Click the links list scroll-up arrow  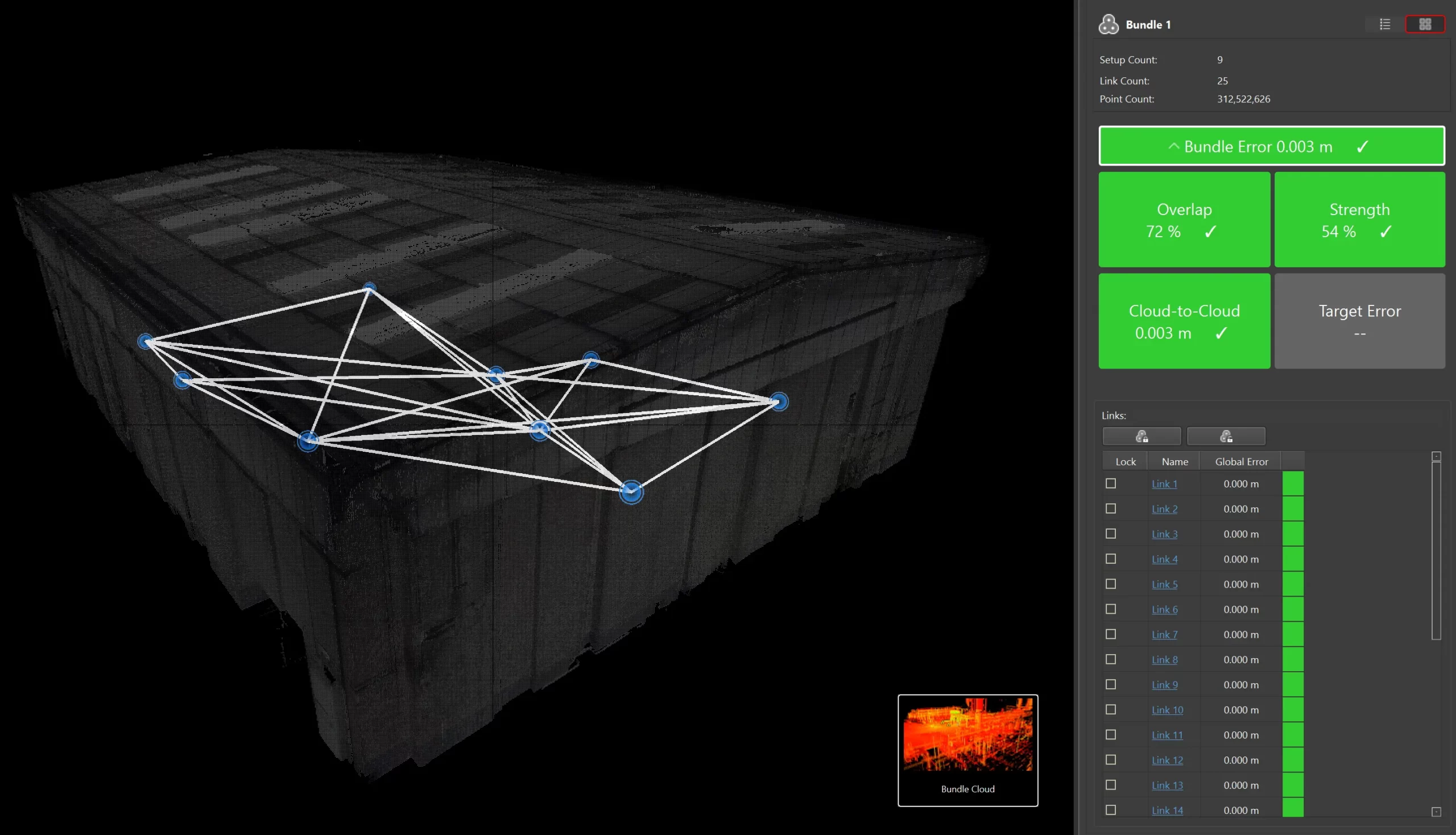(x=1436, y=457)
